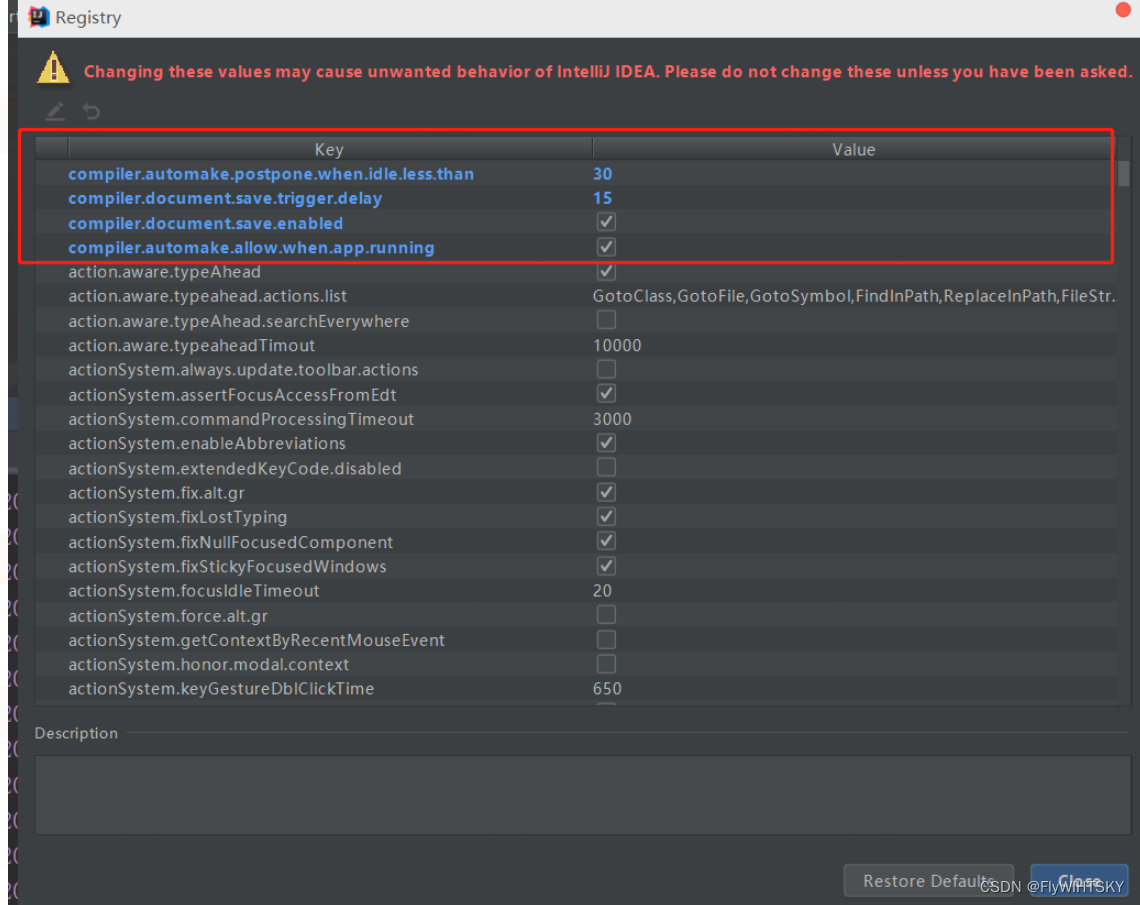Select actionSystem.keyGestureDblClickTime key
1140x905 pixels.
point(221,689)
